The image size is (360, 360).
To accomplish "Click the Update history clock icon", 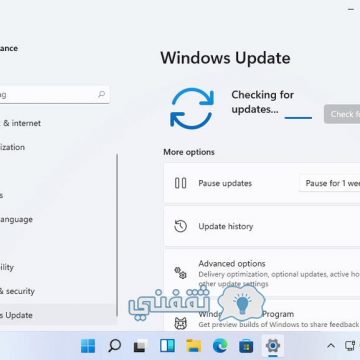I will [180, 226].
